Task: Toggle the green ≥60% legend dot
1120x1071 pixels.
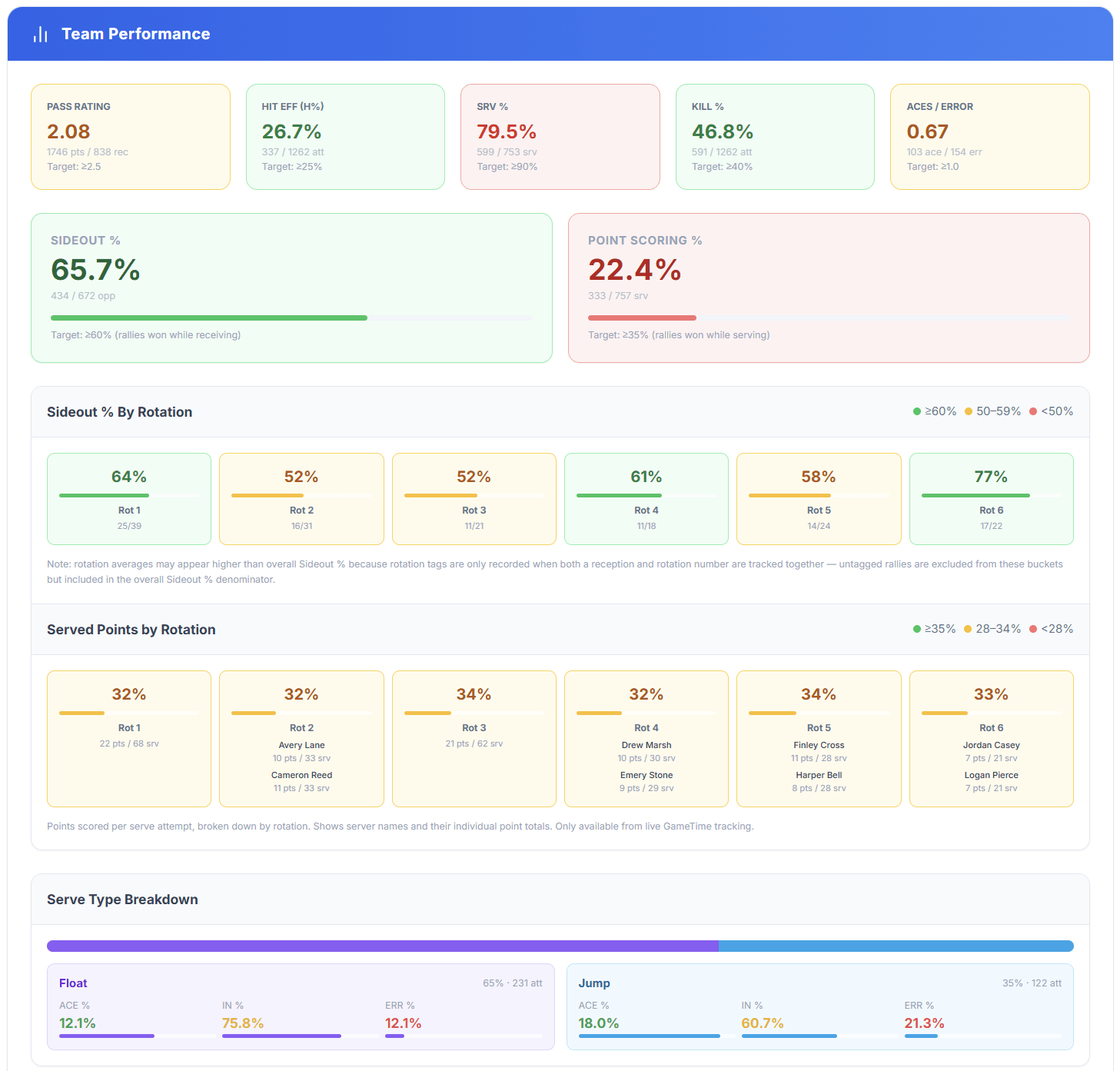Action: pos(917,411)
